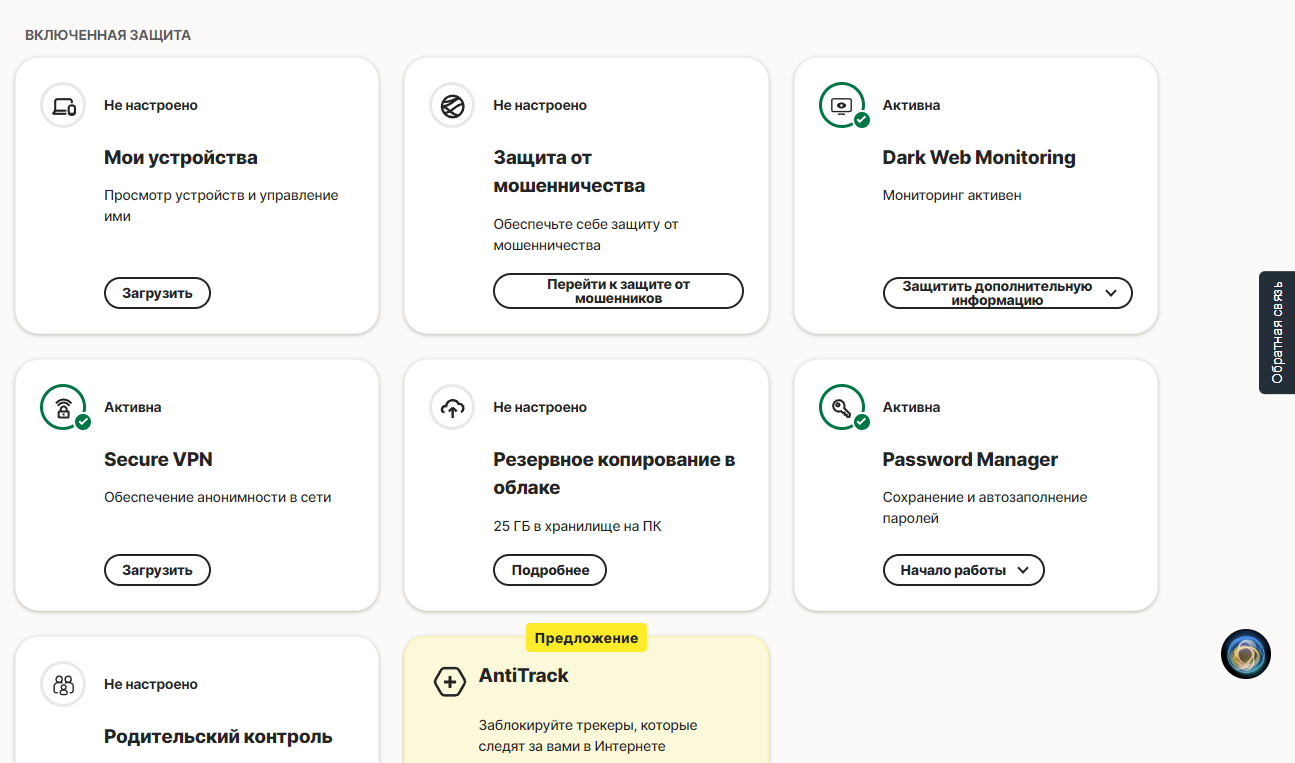Click the scam protection shield icon
The height and width of the screenshot is (763, 1295).
coord(453,106)
